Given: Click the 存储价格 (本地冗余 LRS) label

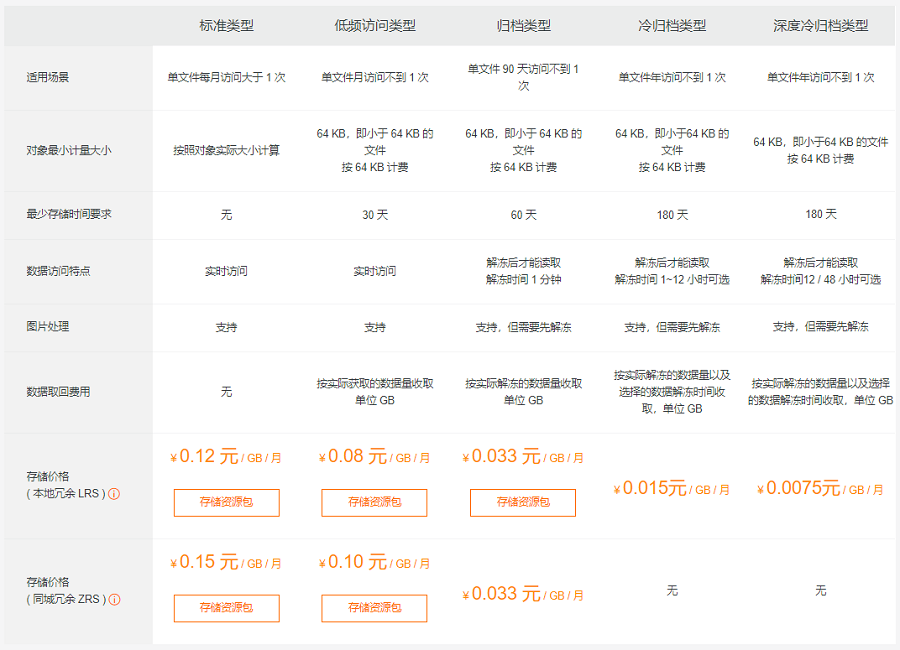Looking at the screenshot, I should click(66, 485).
